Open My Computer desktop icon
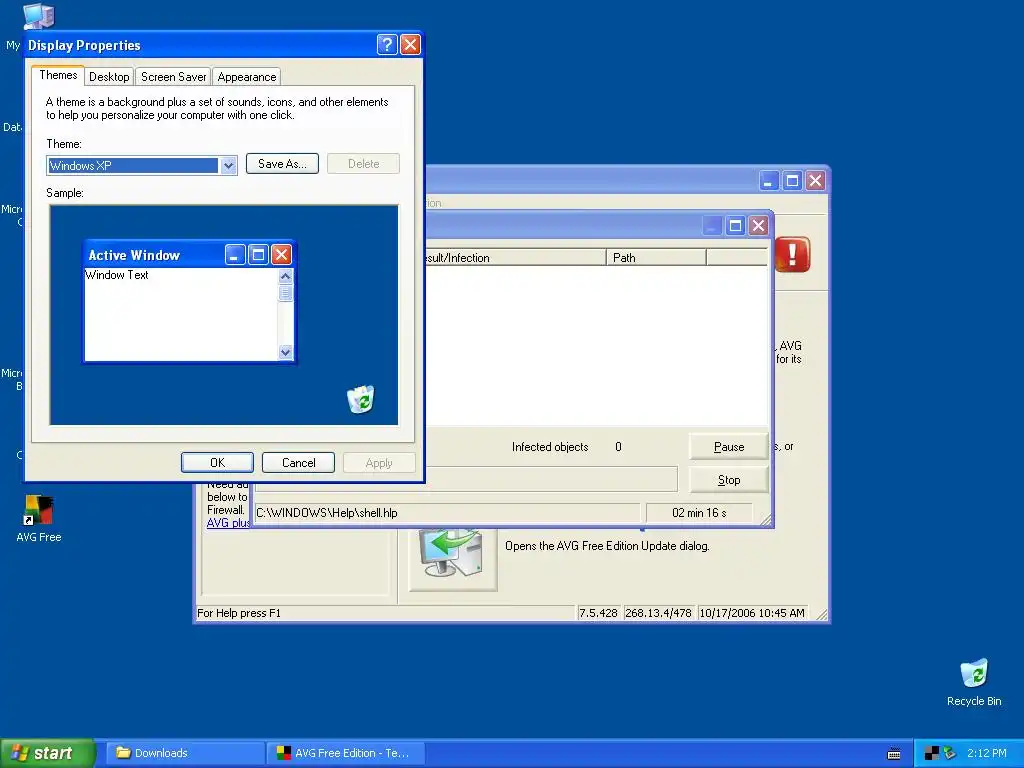This screenshot has width=1024, height=768. point(38,16)
